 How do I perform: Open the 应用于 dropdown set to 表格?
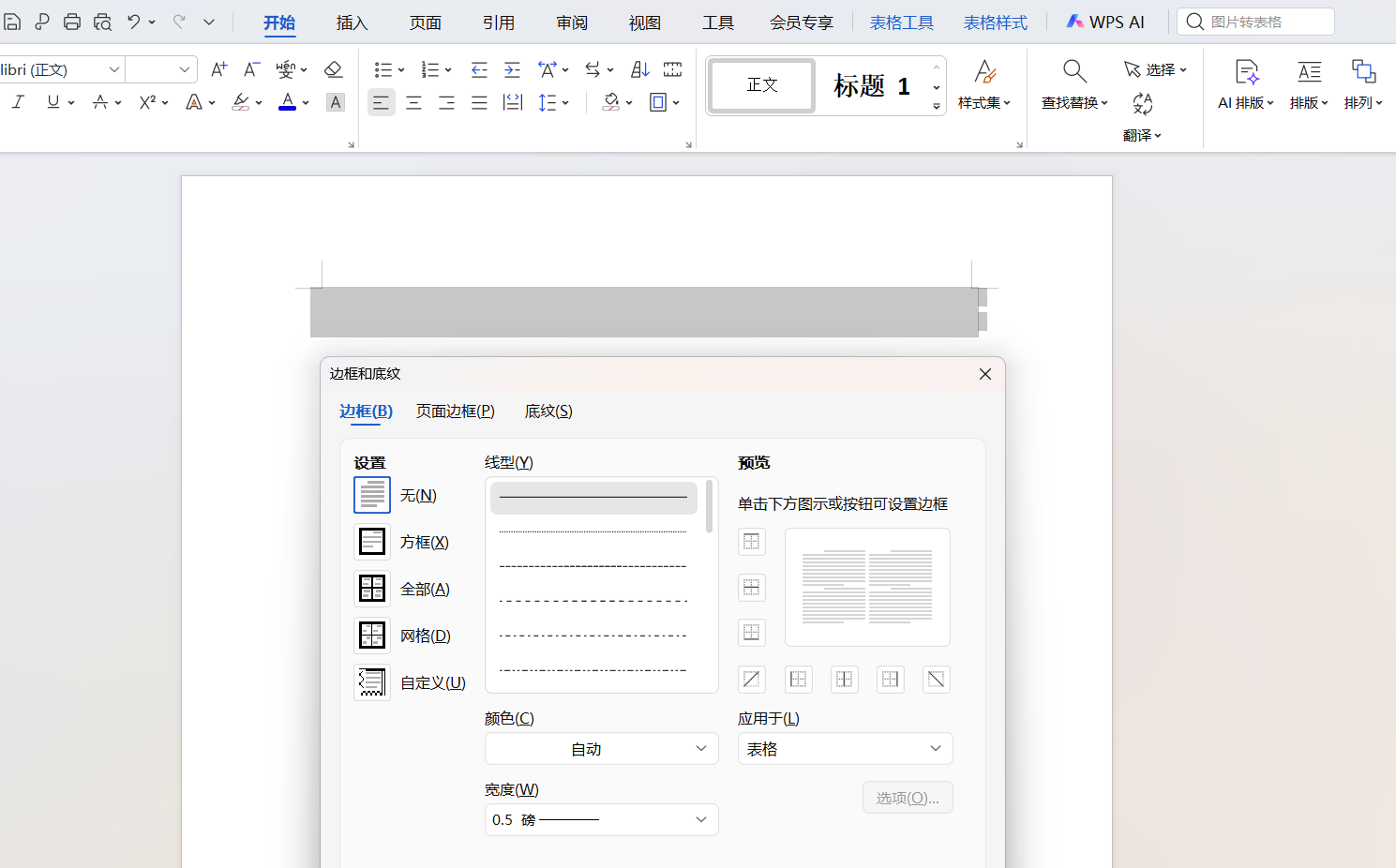point(844,748)
